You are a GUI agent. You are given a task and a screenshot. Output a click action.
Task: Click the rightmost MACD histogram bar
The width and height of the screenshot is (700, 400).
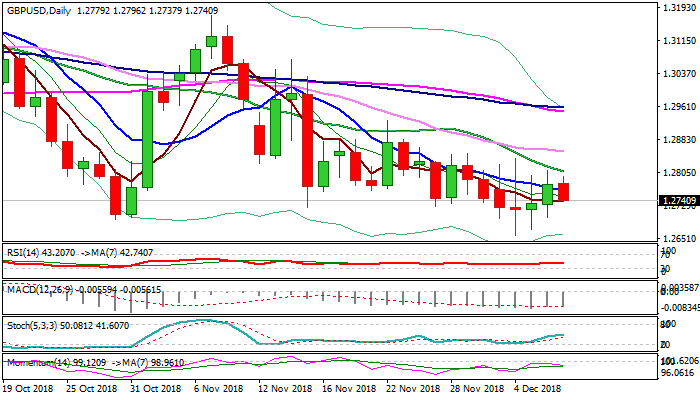pos(564,299)
